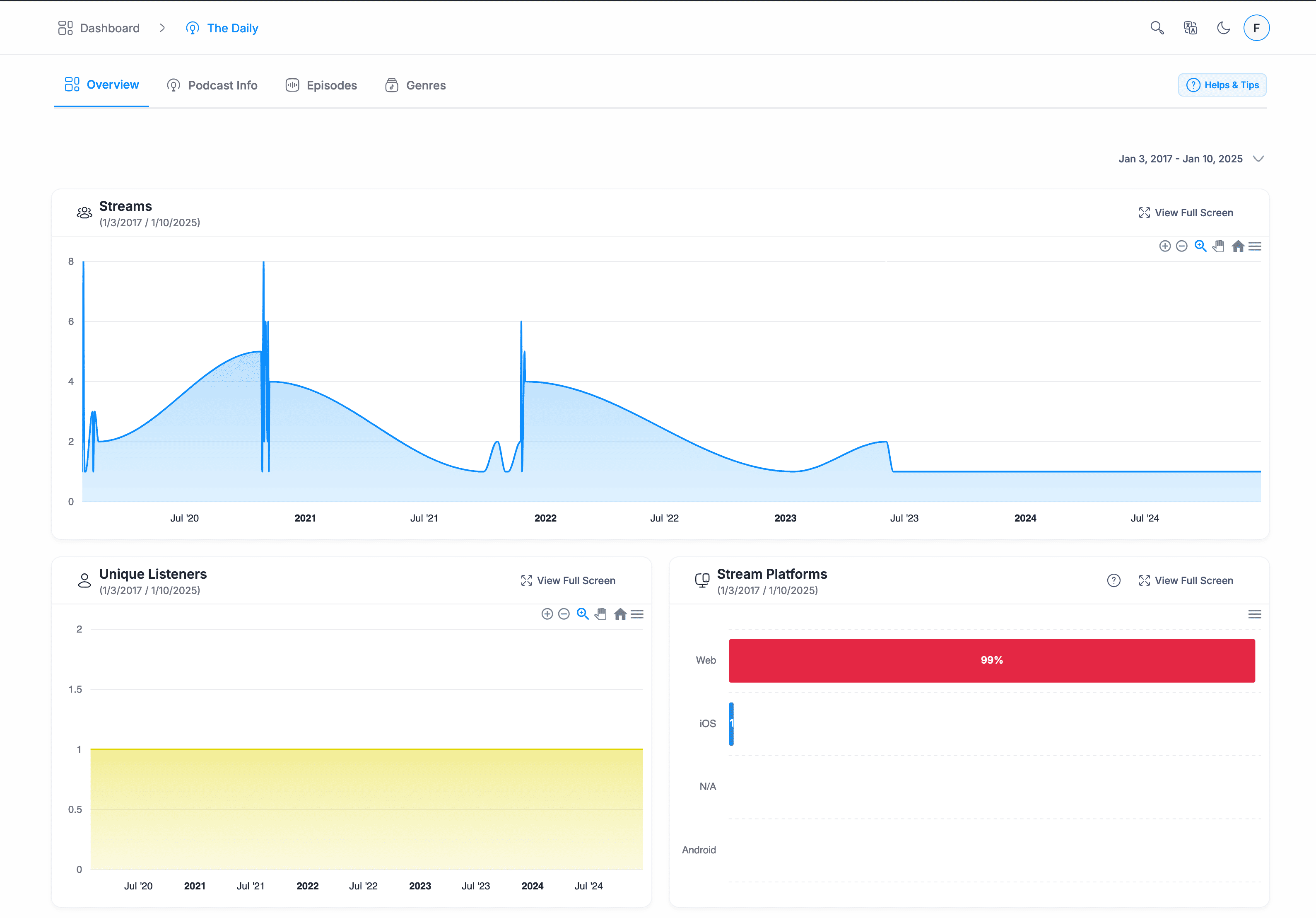Go to Dashboard breadcrumb
This screenshot has width=1316, height=918.
(x=99, y=28)
